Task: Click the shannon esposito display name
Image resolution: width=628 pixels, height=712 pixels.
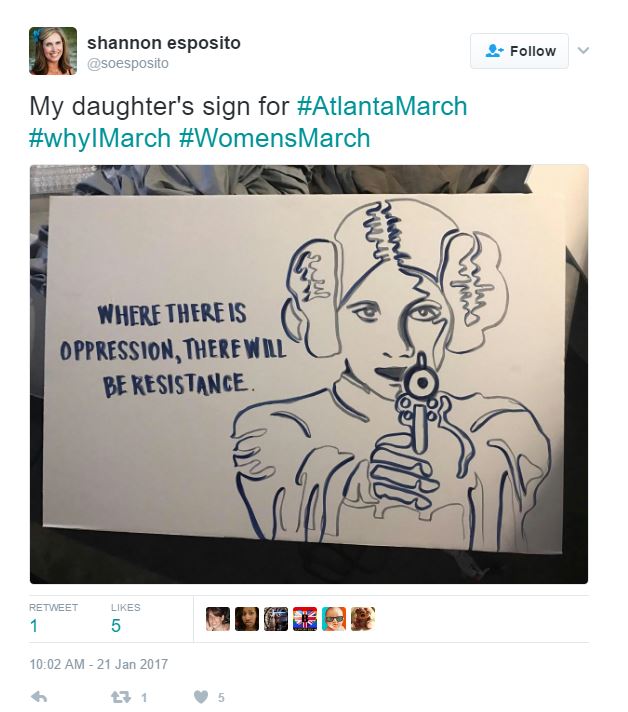Action: click(164, 43)
